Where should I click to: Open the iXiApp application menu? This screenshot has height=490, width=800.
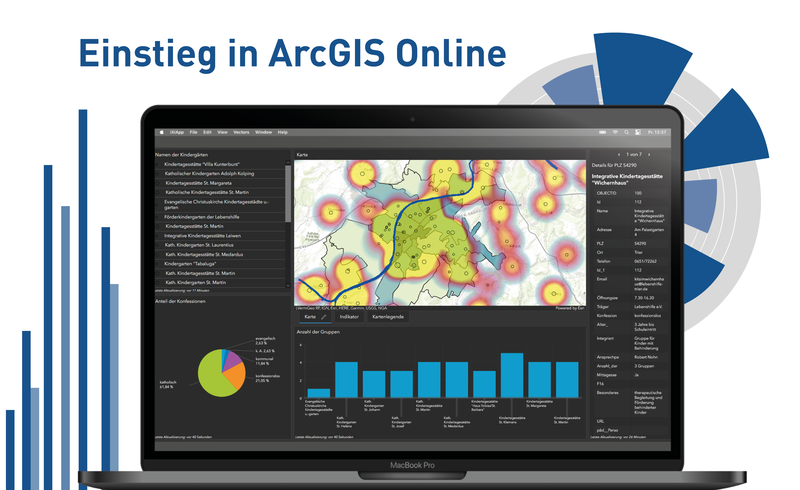tap(177, 132)
